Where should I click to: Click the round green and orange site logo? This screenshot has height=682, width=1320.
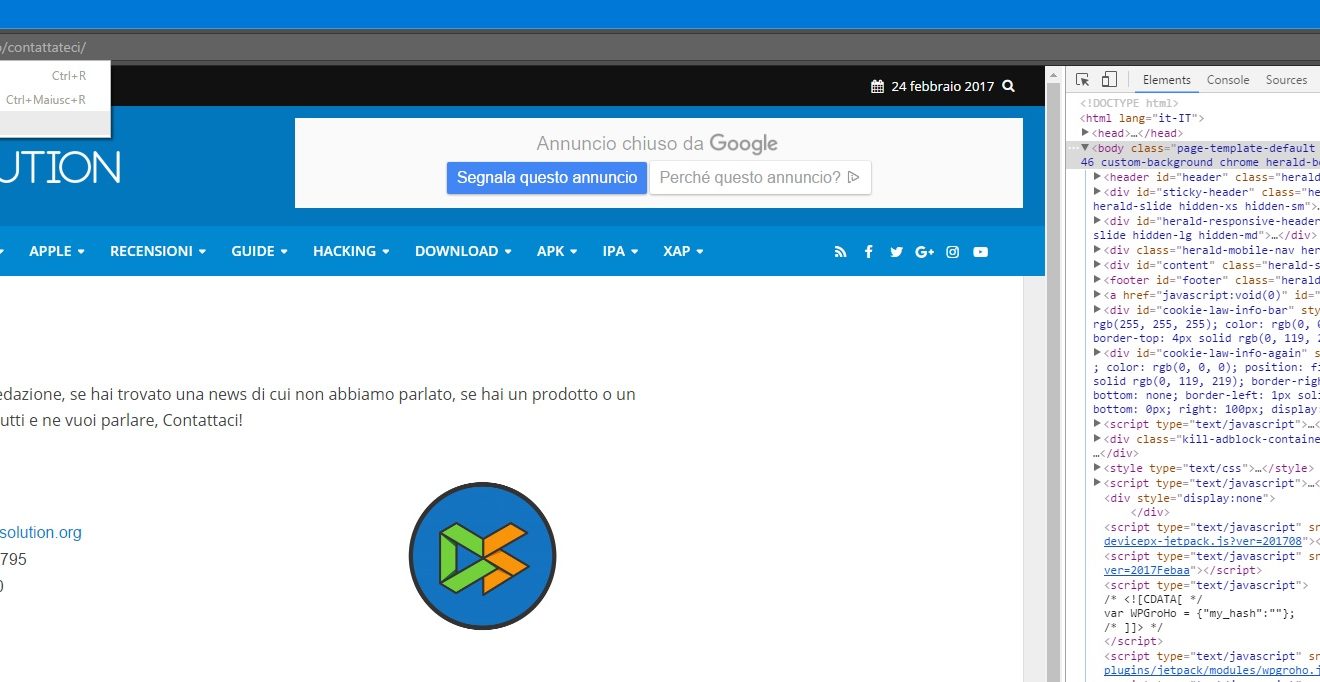pos(482,556)
